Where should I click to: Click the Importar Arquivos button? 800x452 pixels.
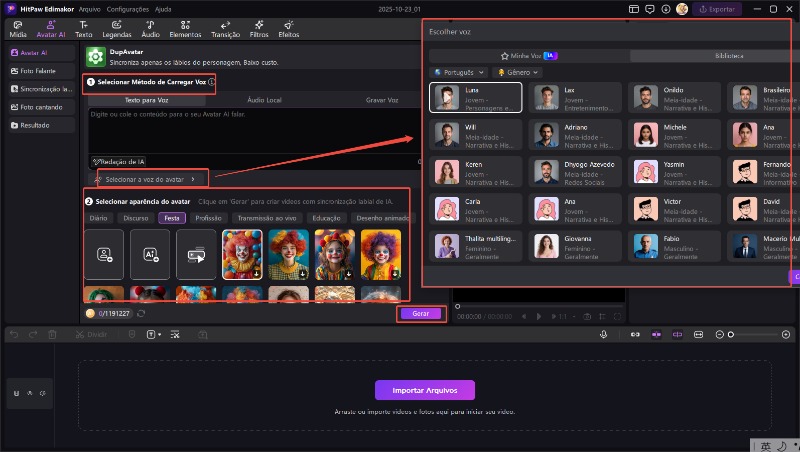pyautogui.click(x=425, y=390)
